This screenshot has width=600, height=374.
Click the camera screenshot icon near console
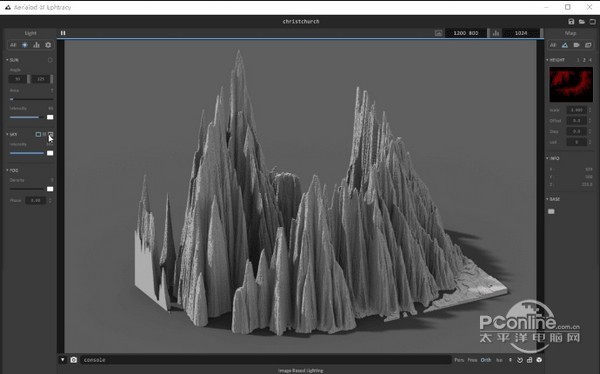tap(74, 360)
